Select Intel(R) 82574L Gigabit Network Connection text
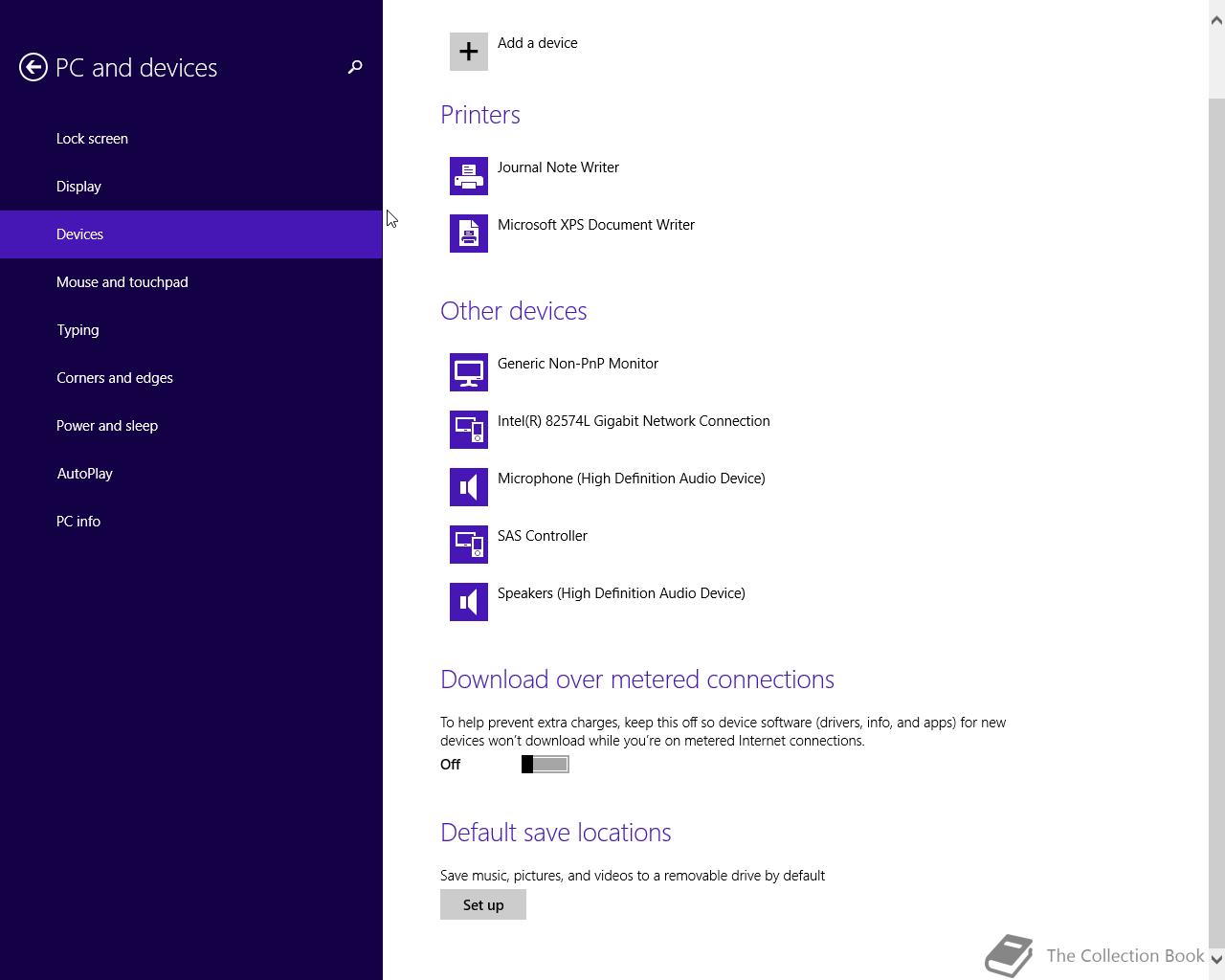 point(634,421)
